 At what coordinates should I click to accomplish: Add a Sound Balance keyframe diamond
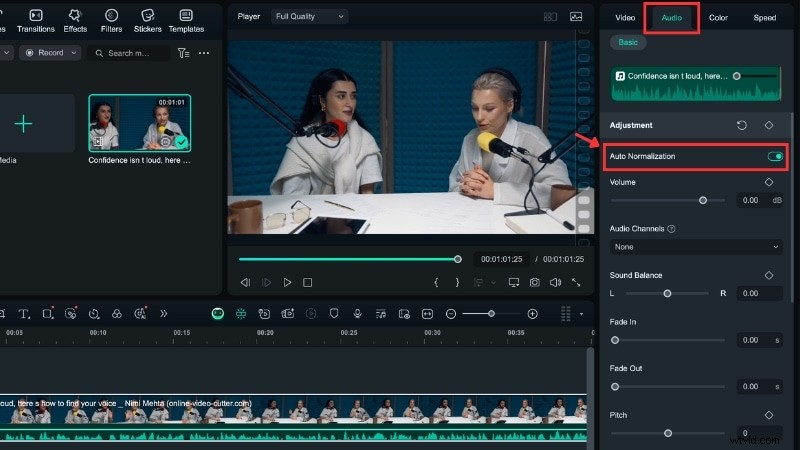coord(769,276)
